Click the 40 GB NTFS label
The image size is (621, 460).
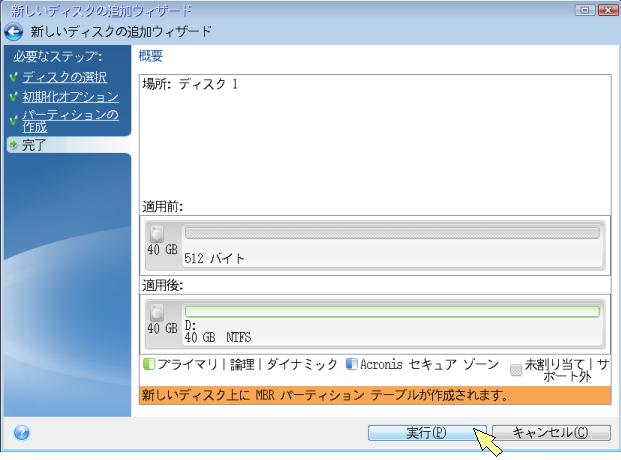pyautogui.click(x=217, y=337)
